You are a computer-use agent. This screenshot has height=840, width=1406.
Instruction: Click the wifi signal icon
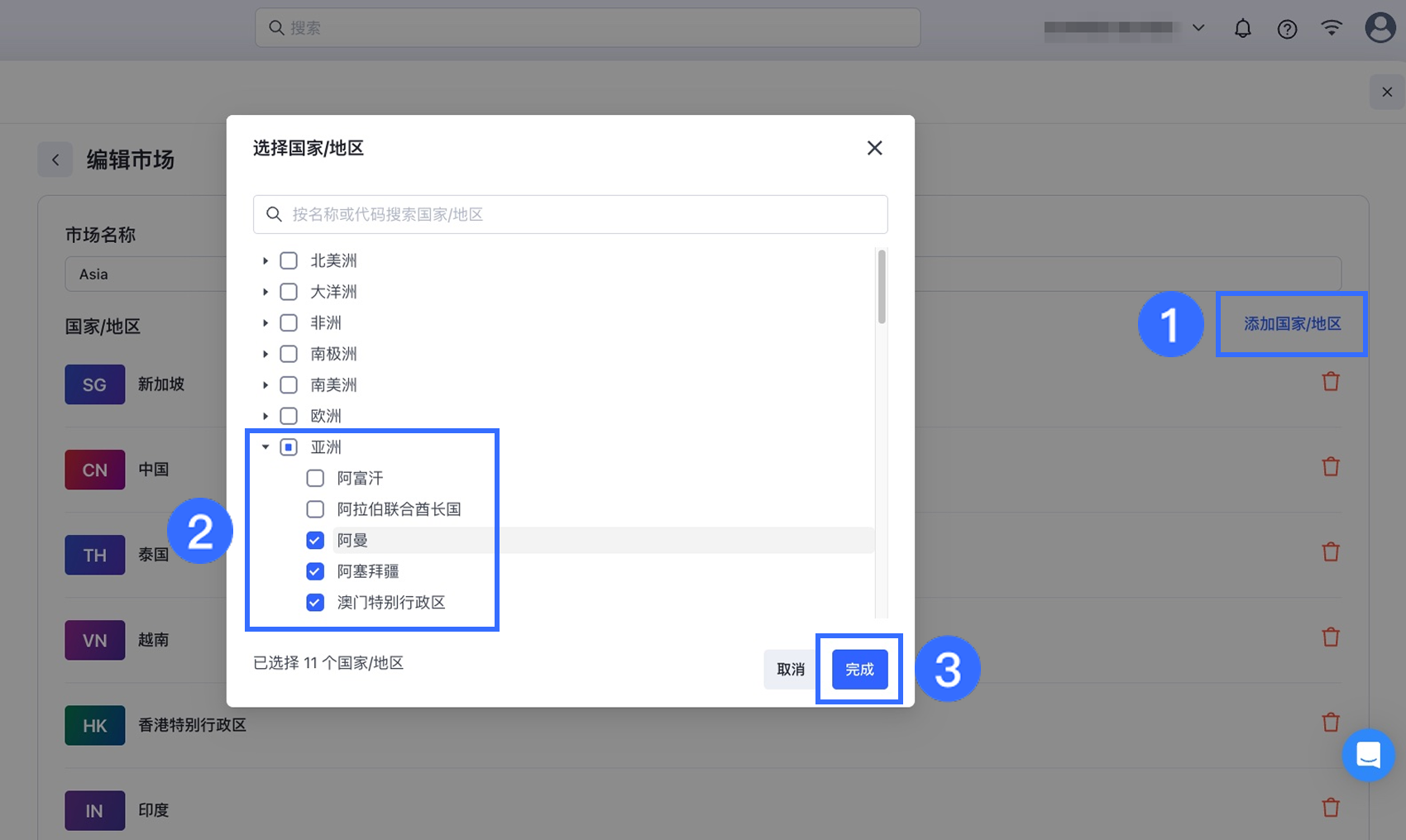pyautogui.click(x=1332, y=27)
